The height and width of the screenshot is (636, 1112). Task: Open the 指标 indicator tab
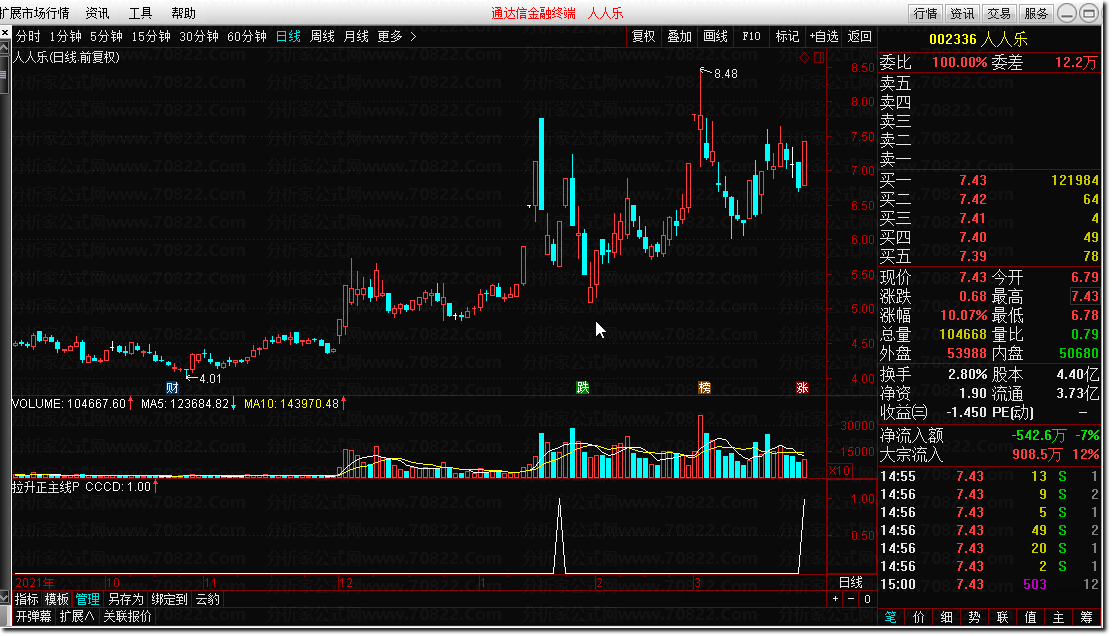tap(27, 599)
